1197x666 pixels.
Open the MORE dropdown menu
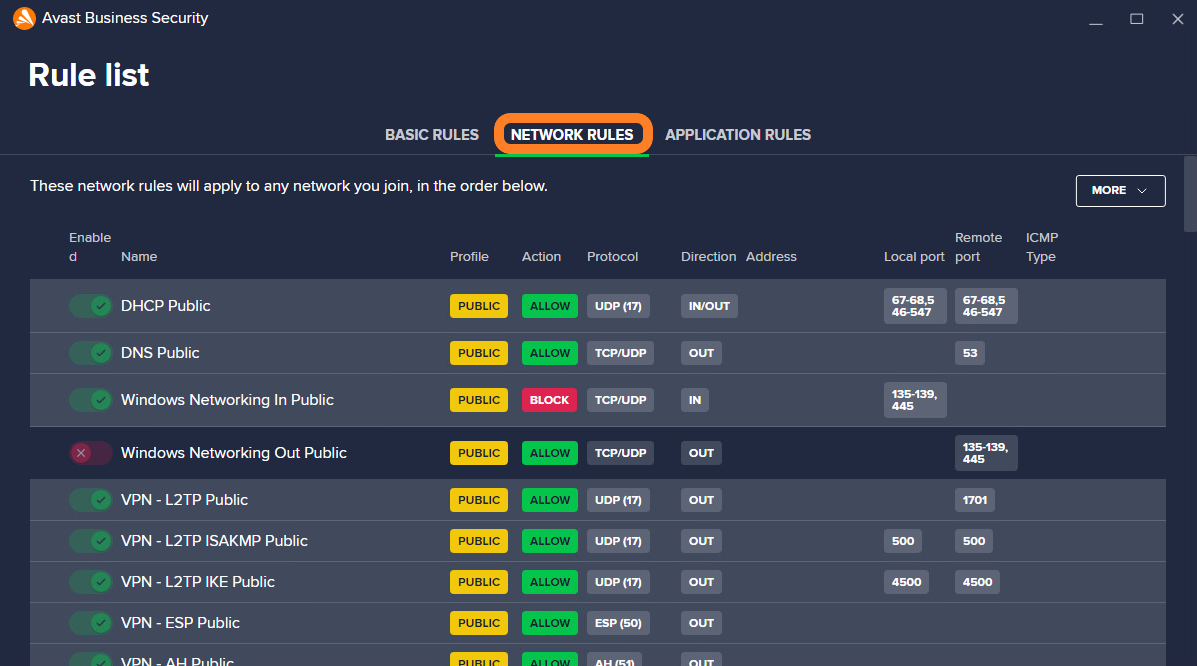1120,191
